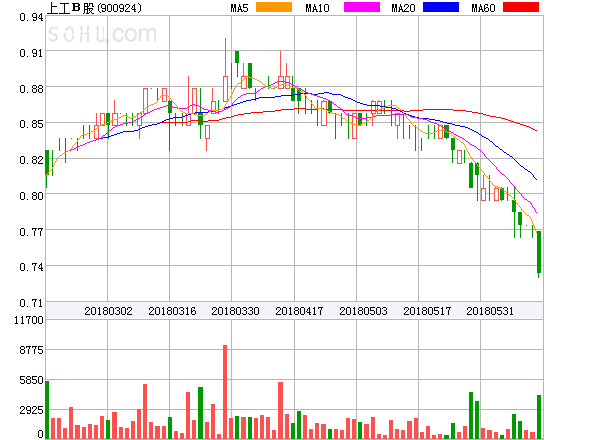This screenshot has width=600, height=440.
Task: Click the 0.88 price axis label
Action: 31,89
